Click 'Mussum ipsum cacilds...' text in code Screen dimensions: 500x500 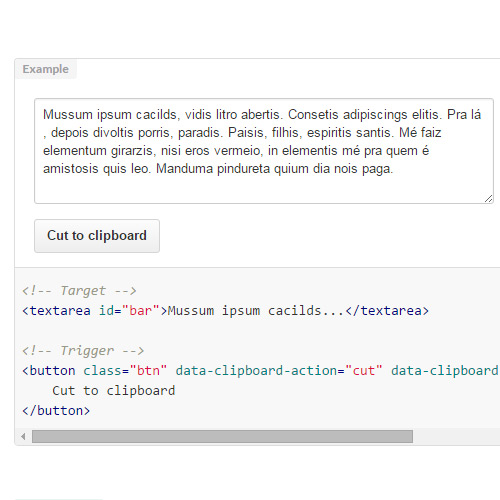pyautogui.click(x=255, y=311)
